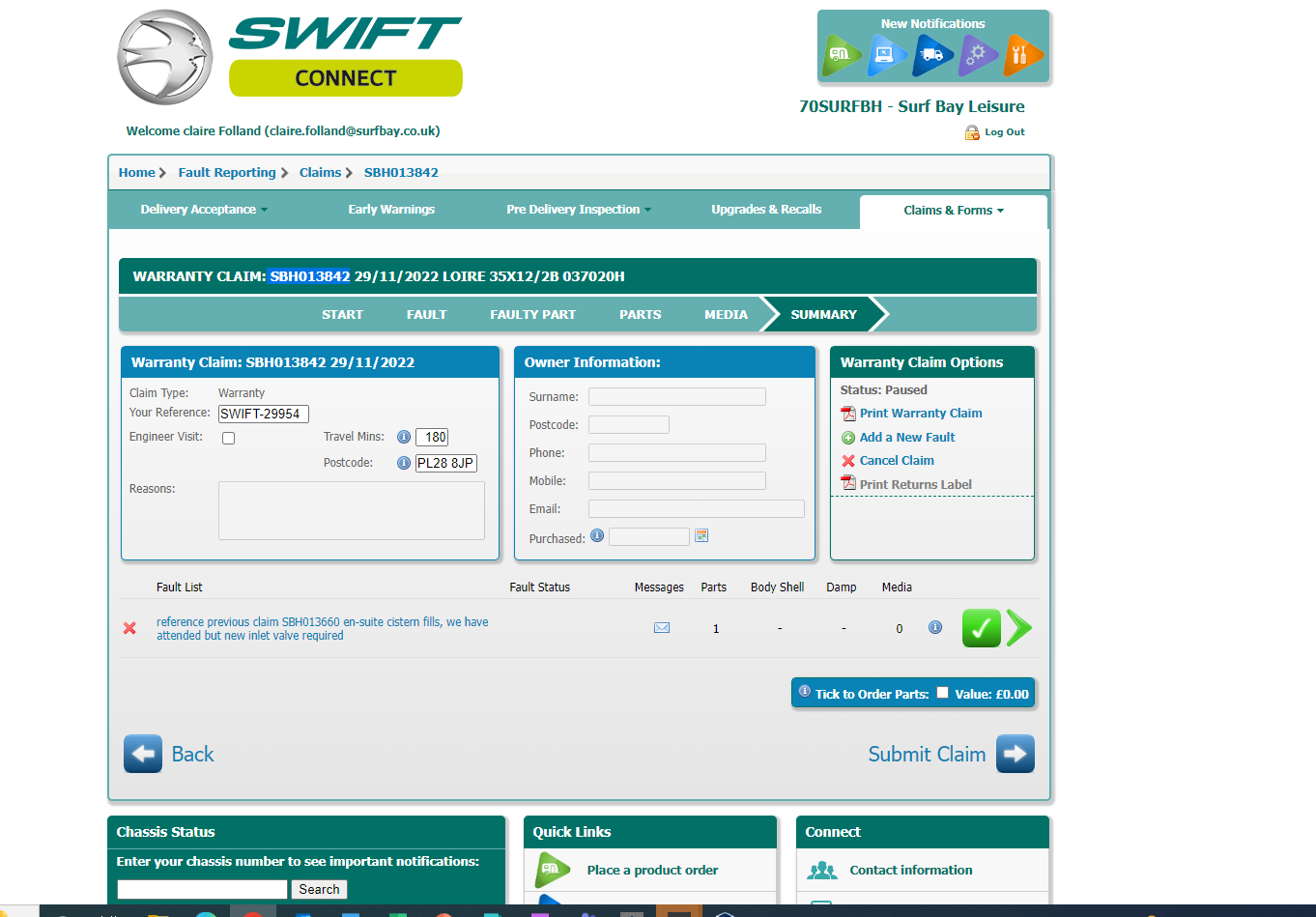Open the en-suite cistern fault description link
The image size is (1316, 917).
coord(323,629)
